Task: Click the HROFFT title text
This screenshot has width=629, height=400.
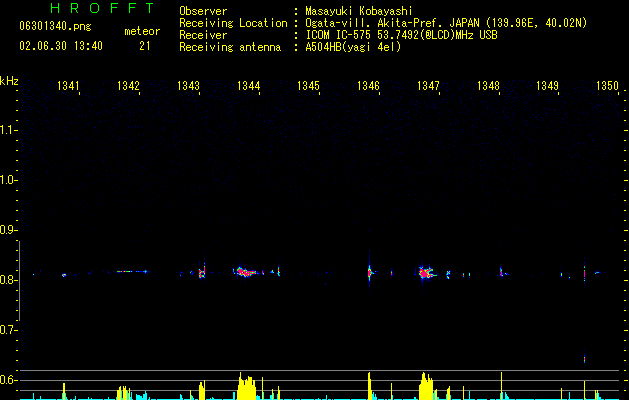Action: (x=102, y=8)
